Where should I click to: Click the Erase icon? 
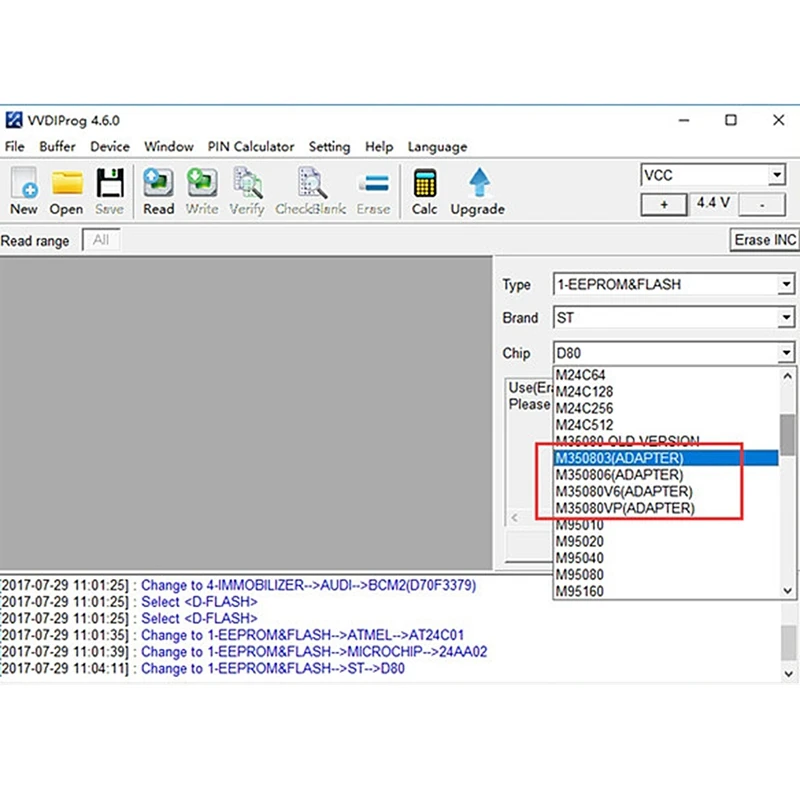373,183
